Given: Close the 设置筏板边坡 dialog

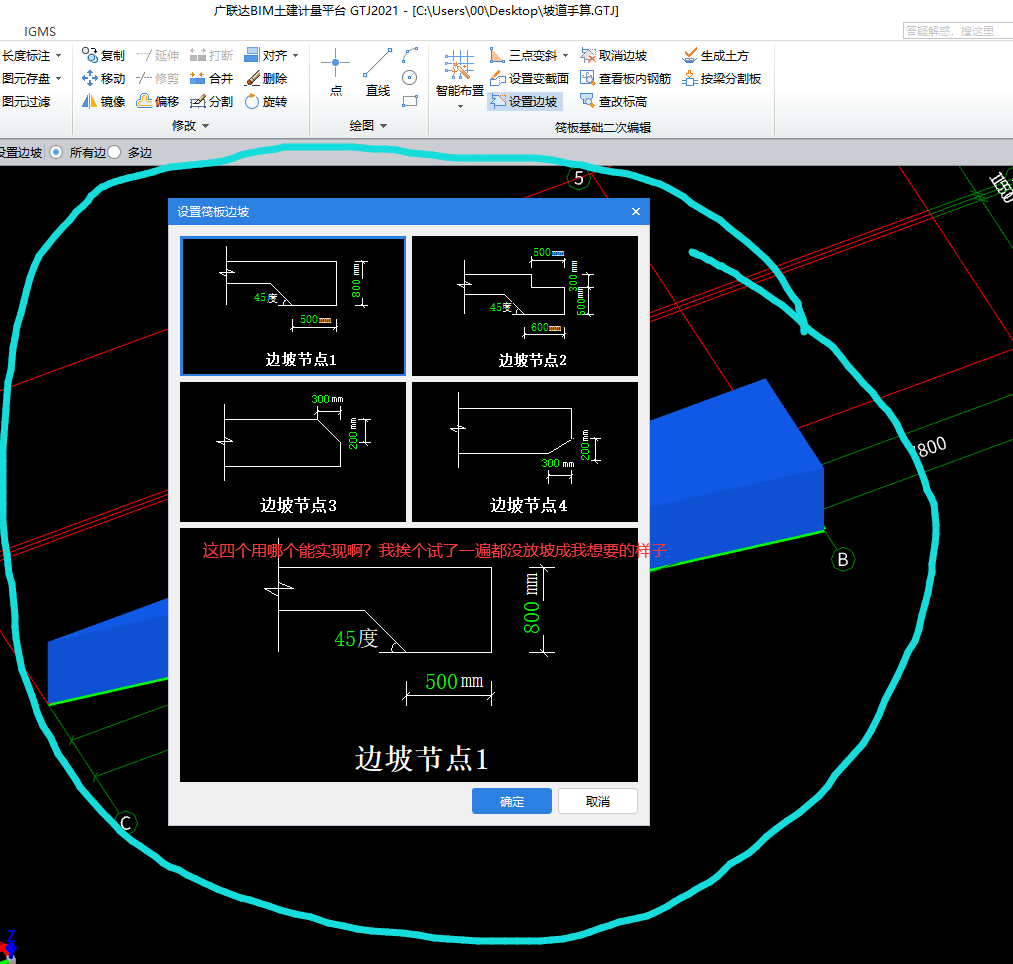Looking at the screenshot, I should [636, 212].
